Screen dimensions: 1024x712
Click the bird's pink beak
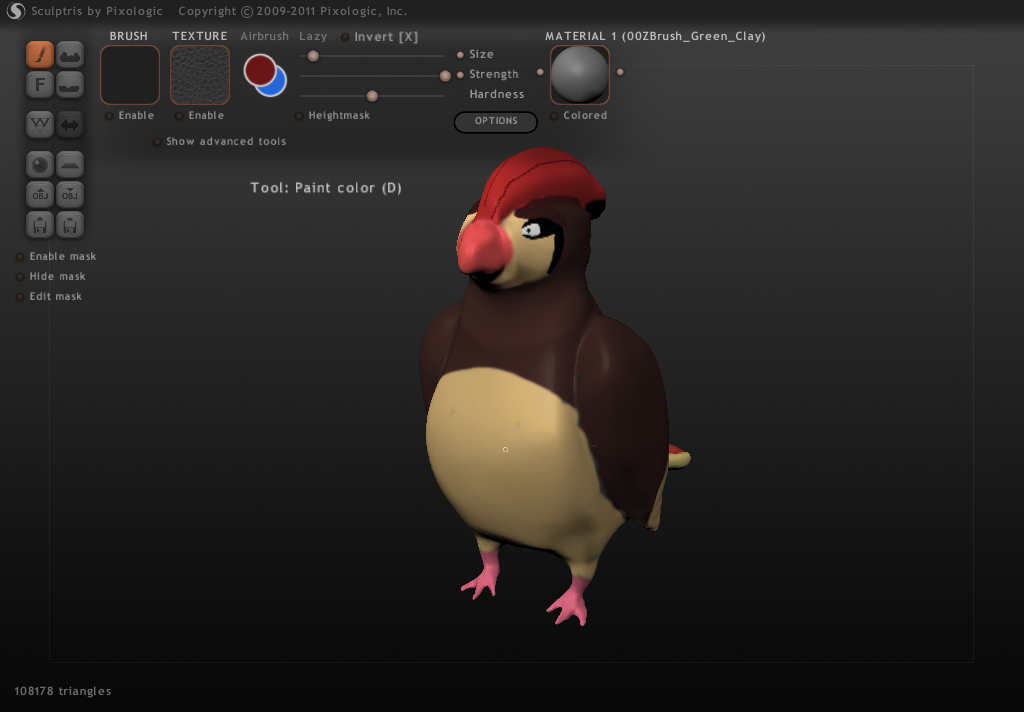pyautogui.click(x=483, y=248)
